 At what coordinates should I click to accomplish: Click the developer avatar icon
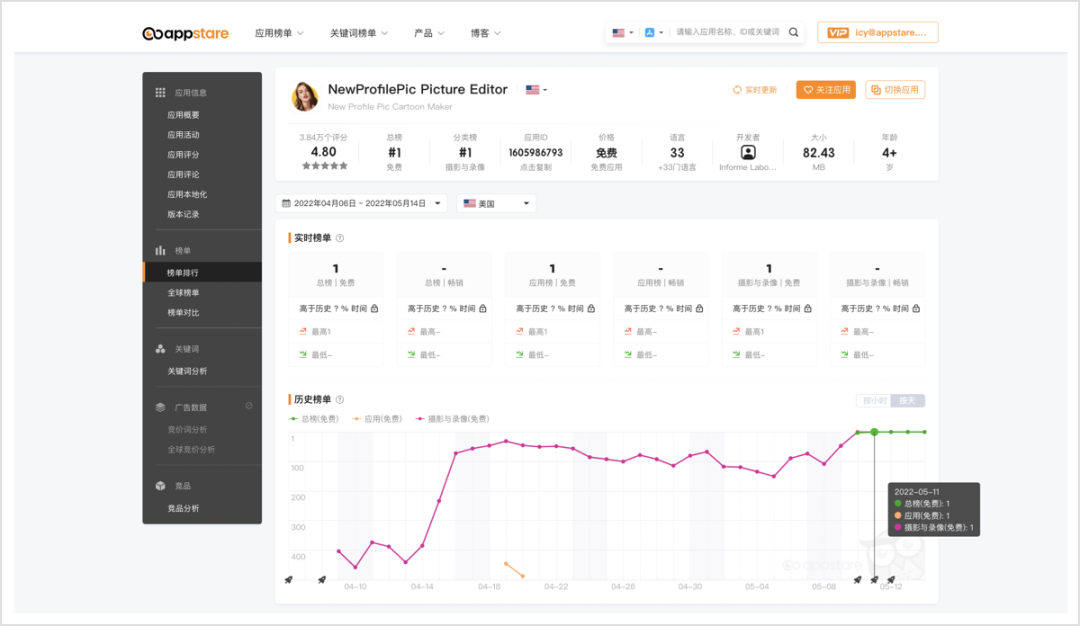[748, 152]
